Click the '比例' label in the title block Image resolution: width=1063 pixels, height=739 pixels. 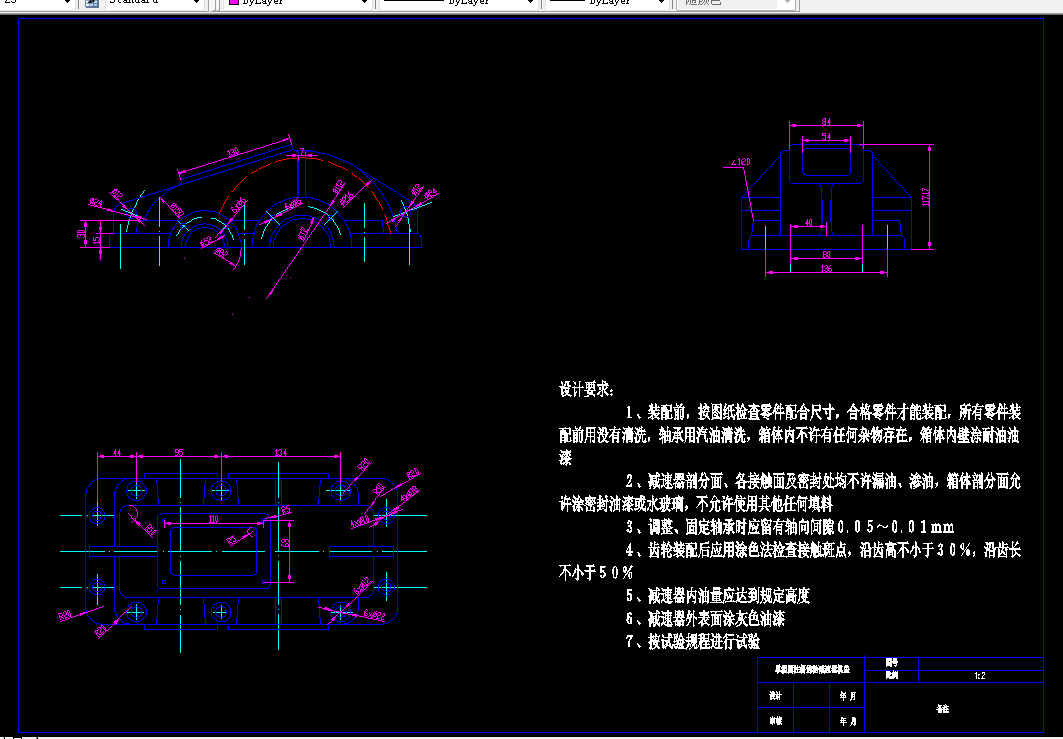tap(891, 676)
